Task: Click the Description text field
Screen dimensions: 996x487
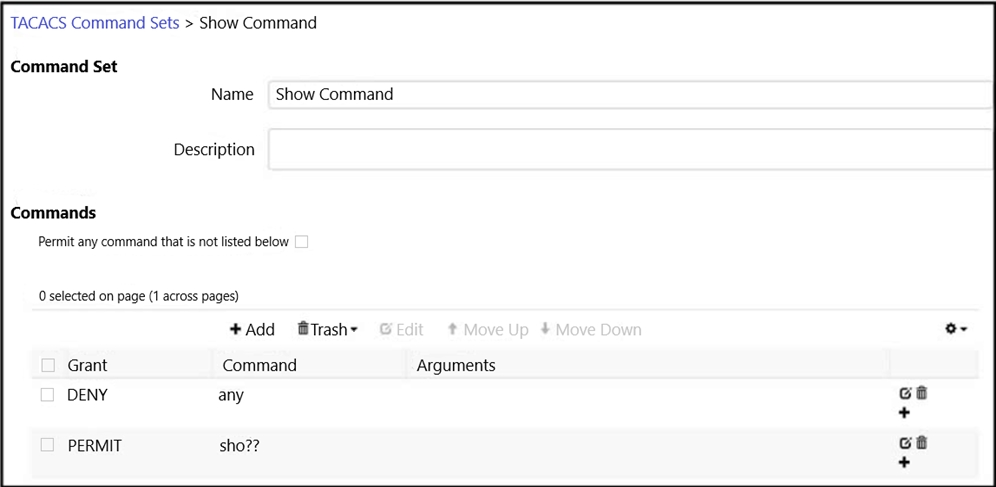Action: coord(632,149)
